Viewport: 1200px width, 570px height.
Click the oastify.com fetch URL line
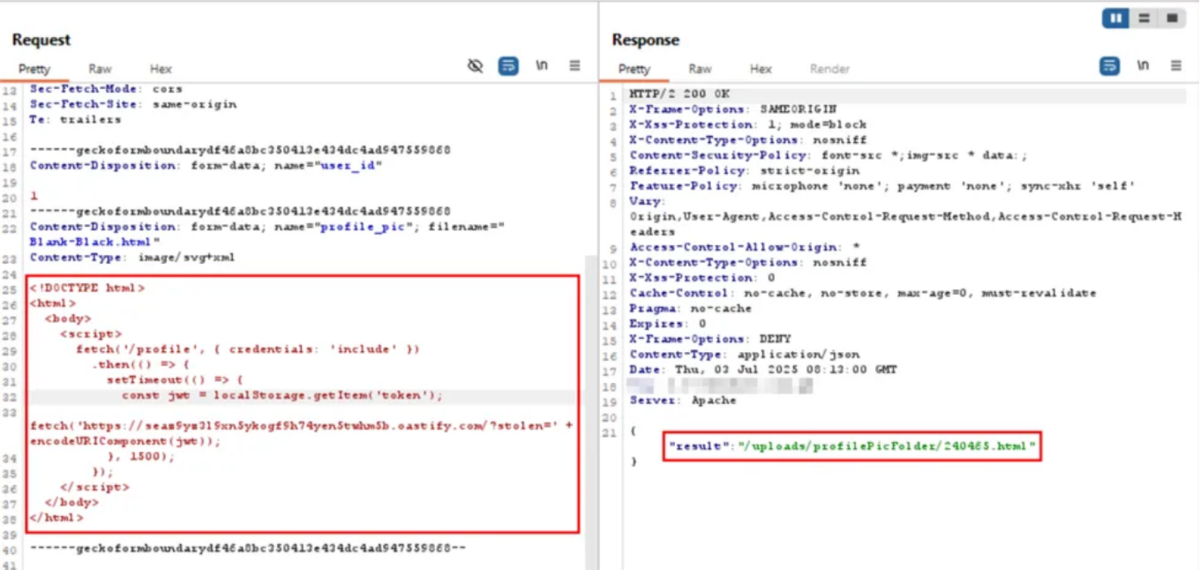(x=302, y=425)
